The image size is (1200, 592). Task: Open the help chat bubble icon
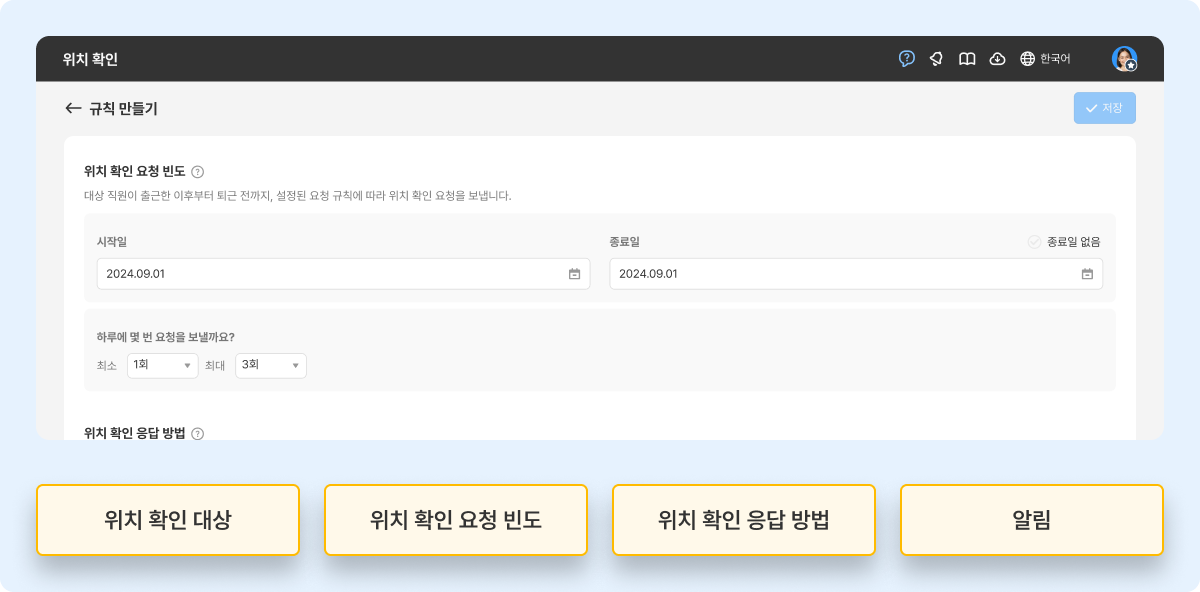[906, 59]
